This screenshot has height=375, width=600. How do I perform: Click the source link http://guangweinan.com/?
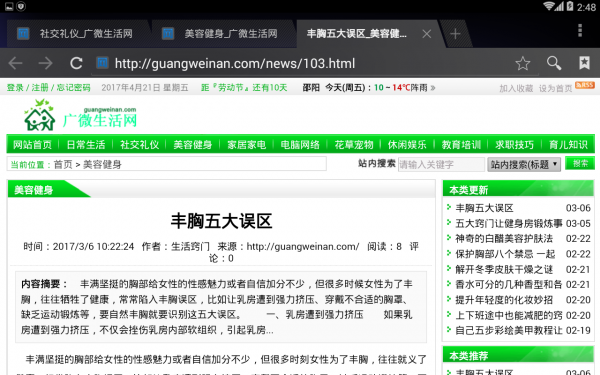click(303, 246)
